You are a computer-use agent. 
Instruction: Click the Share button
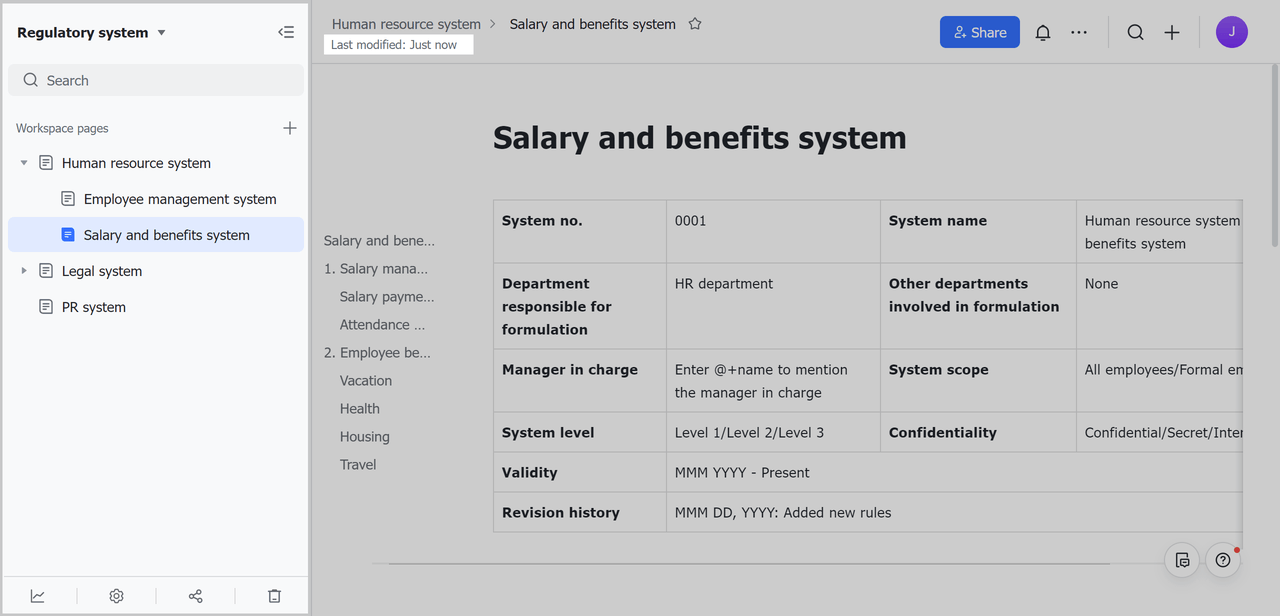(979, 32)
